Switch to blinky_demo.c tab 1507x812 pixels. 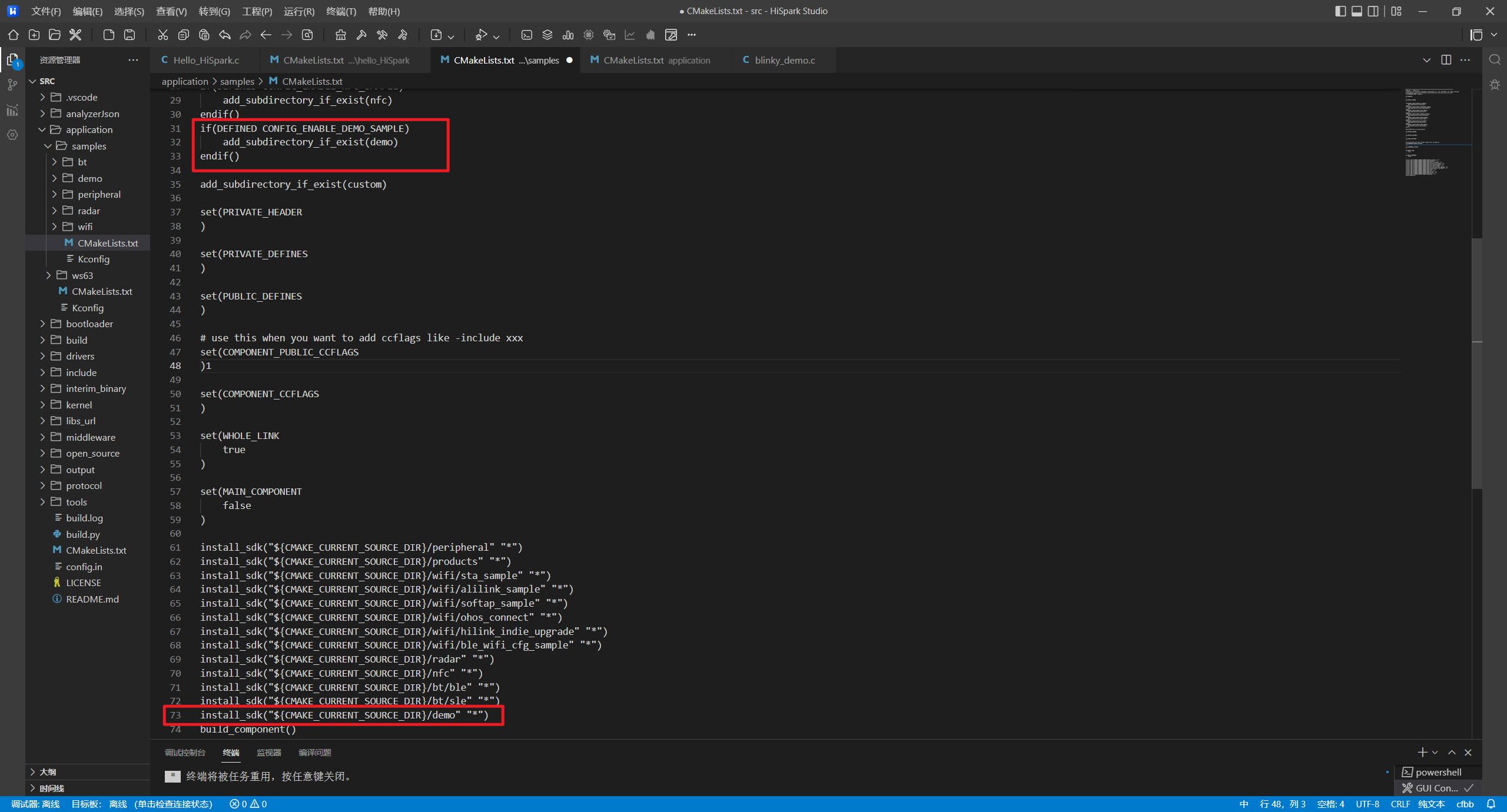point(784,60)
